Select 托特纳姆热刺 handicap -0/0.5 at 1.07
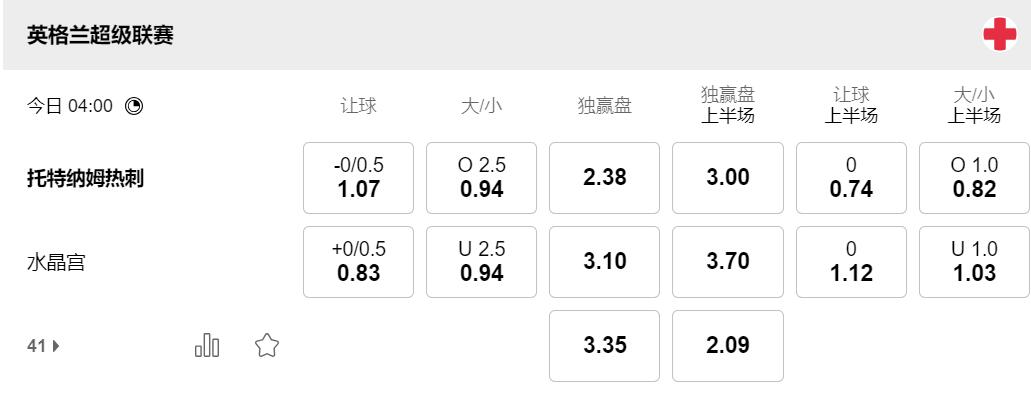This screenshot has width=1031, height=403. click(358, 178)
